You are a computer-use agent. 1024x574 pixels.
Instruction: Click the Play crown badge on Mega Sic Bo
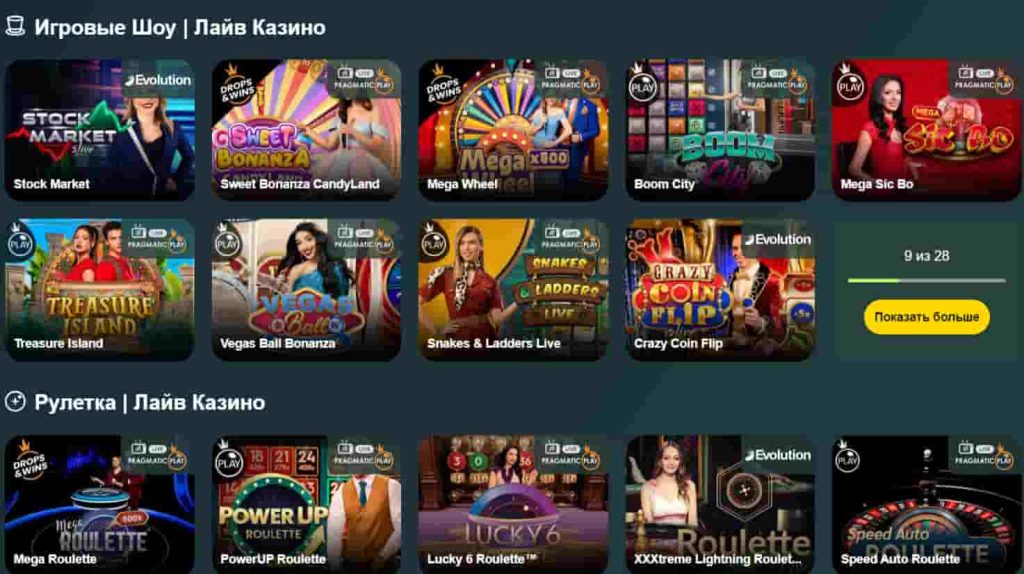[x=849, y=82]
